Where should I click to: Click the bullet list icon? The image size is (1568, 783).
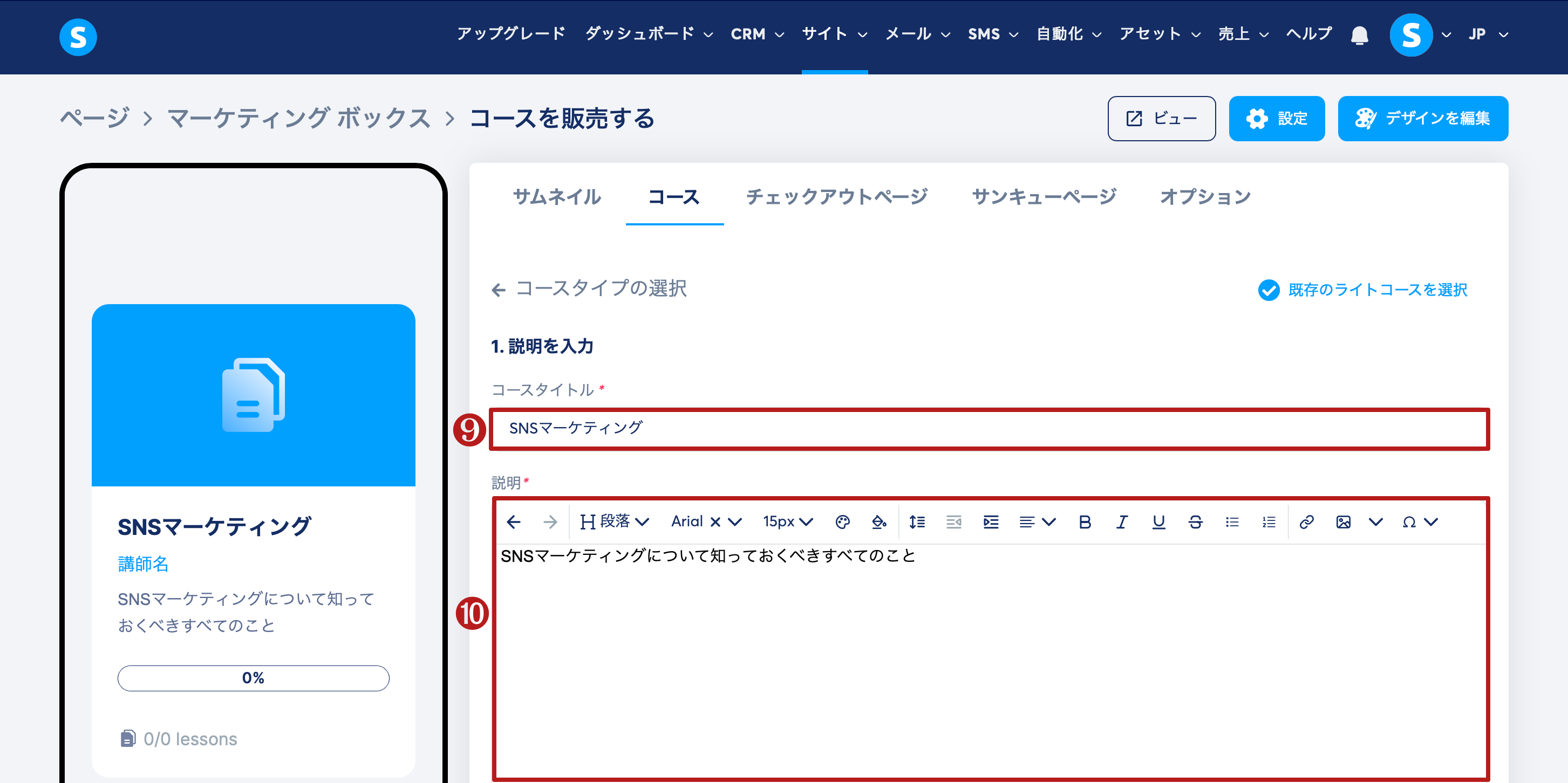(1232, 522)
